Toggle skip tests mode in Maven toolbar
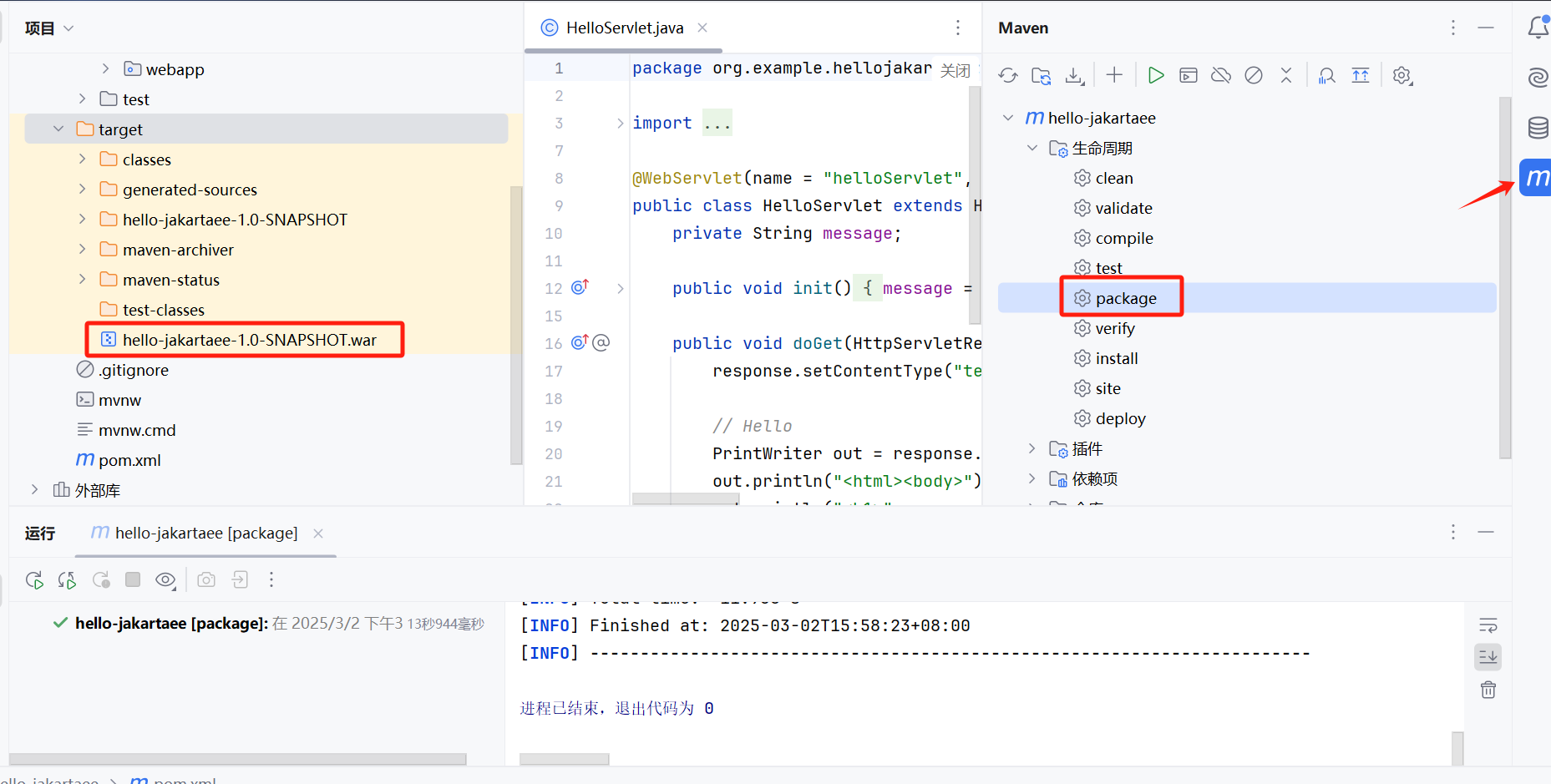Viewport: 1551px width, 784px height. pos(1254,75)
